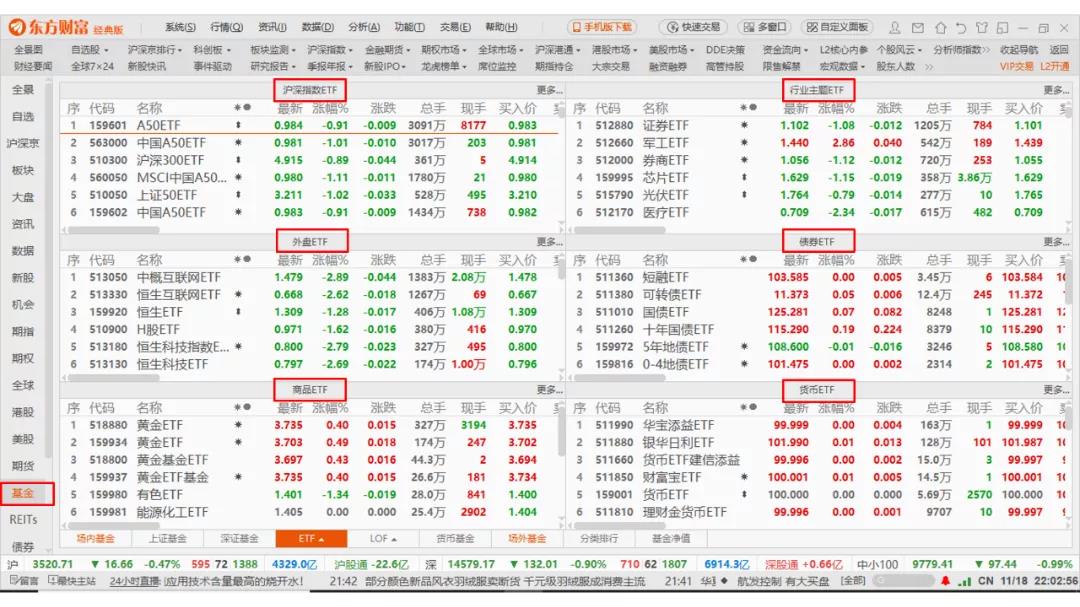Expand the 资金流向 dropdown
Image resolution: width=1080 pixels, height=607 pixels.
[785, 50]
